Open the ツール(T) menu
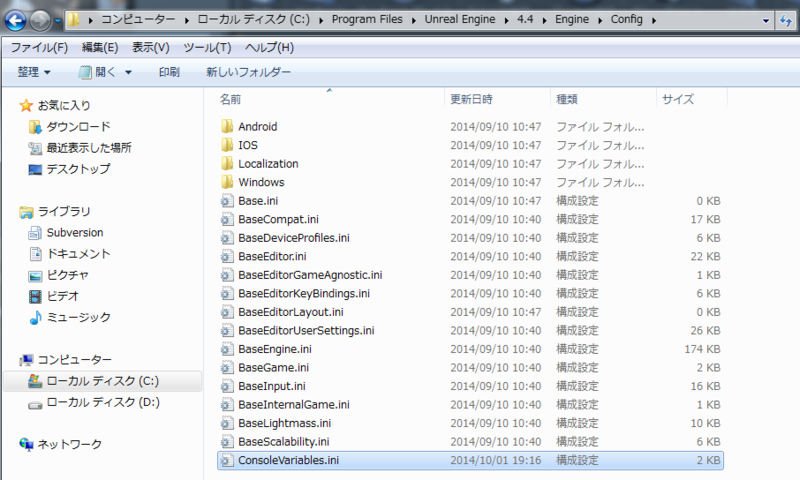This screenshot has height=480, width=800. point(207,47)
